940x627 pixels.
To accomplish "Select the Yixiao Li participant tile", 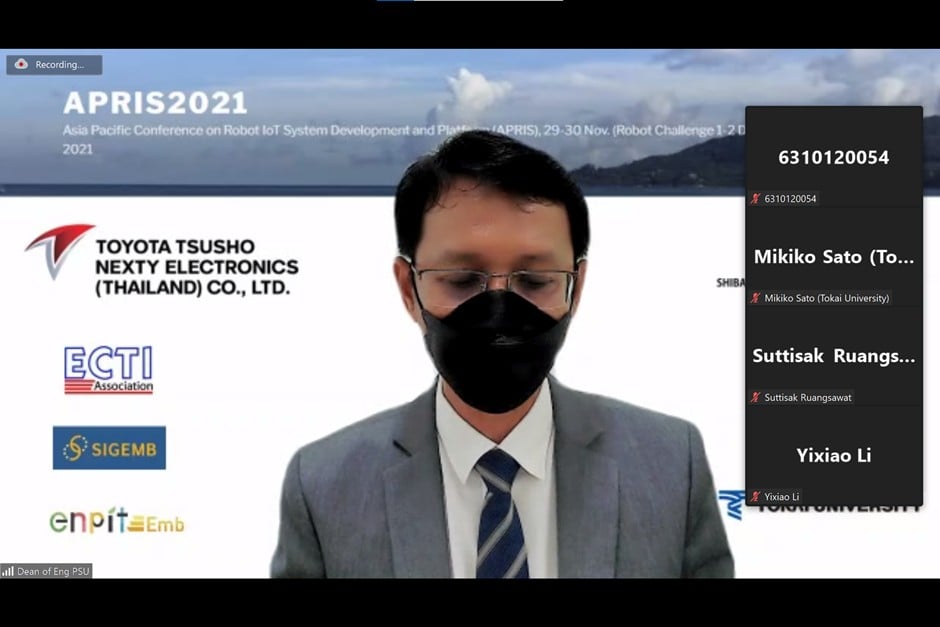I will pyautogui.click(x=834, y=456).
